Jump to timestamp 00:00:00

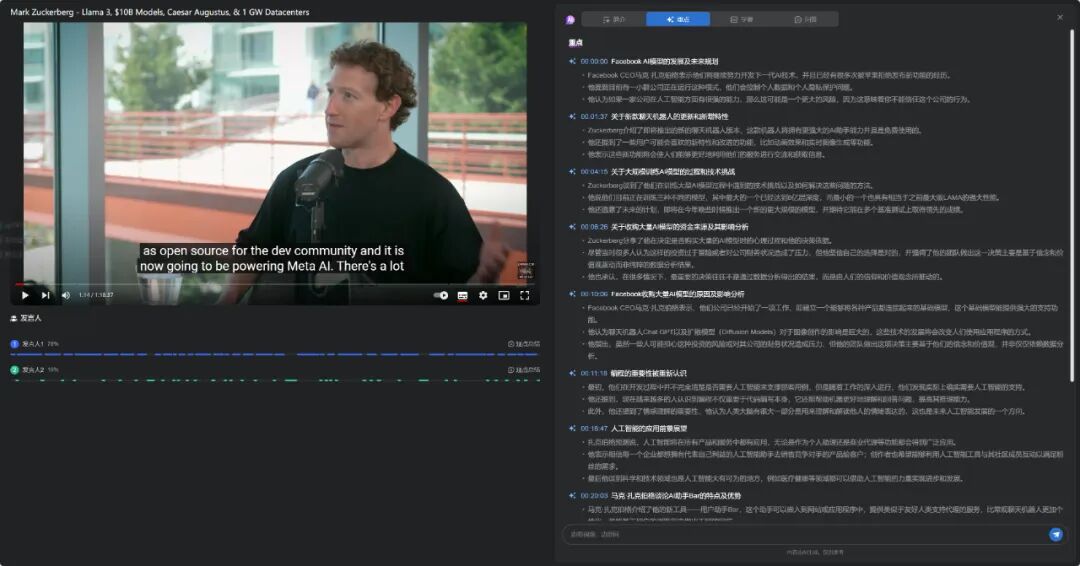coord(594,61)
